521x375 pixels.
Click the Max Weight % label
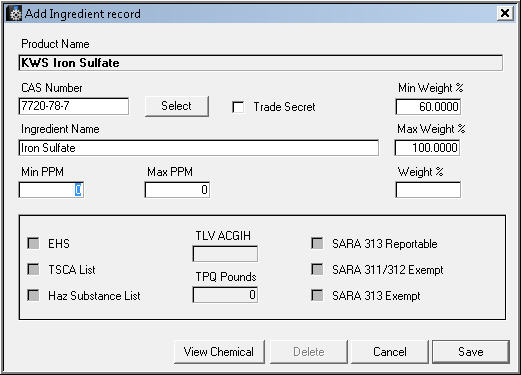tap(431, 129)
